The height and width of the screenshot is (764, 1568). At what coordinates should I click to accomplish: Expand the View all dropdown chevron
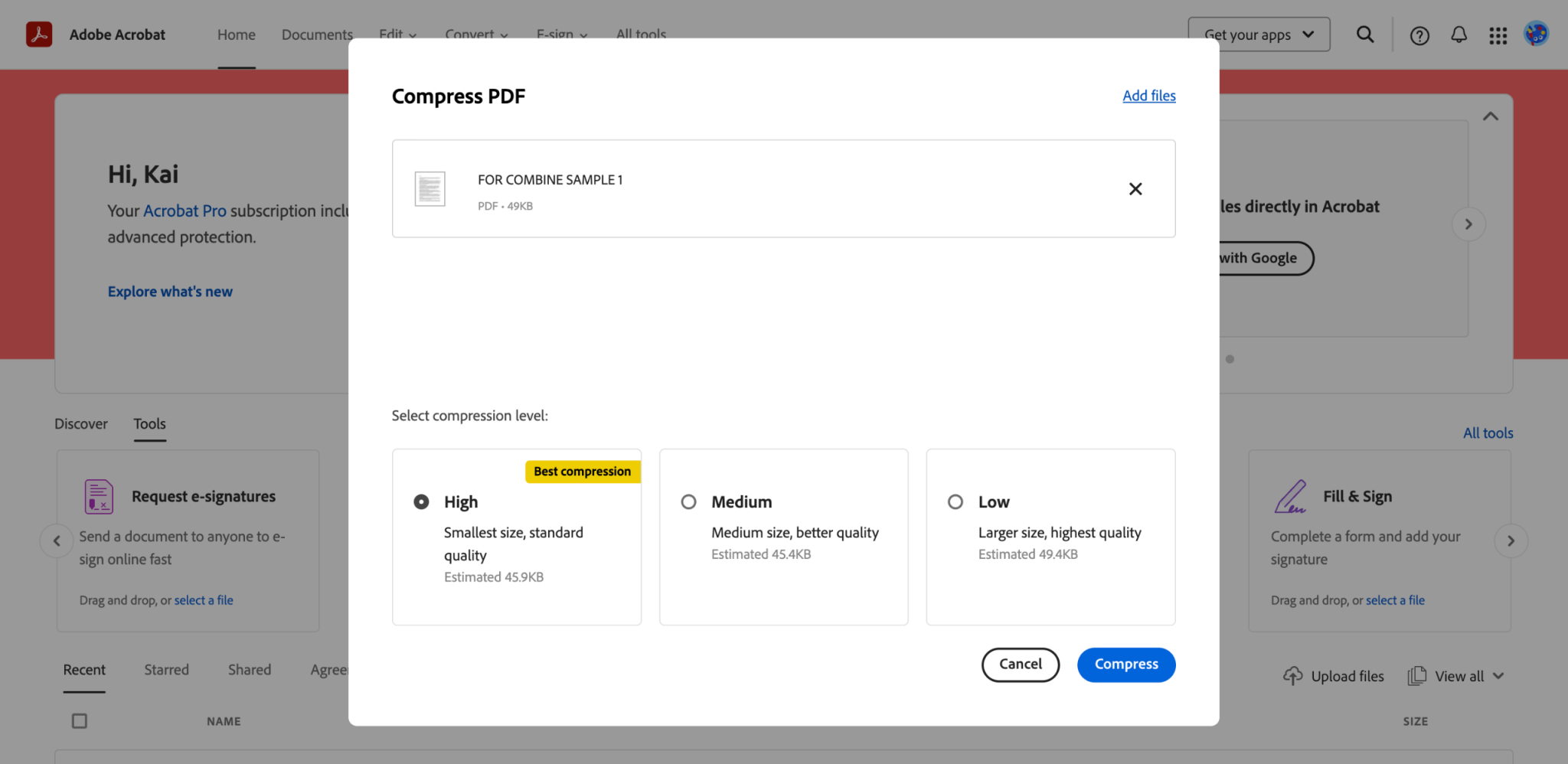click(1499, 676)
